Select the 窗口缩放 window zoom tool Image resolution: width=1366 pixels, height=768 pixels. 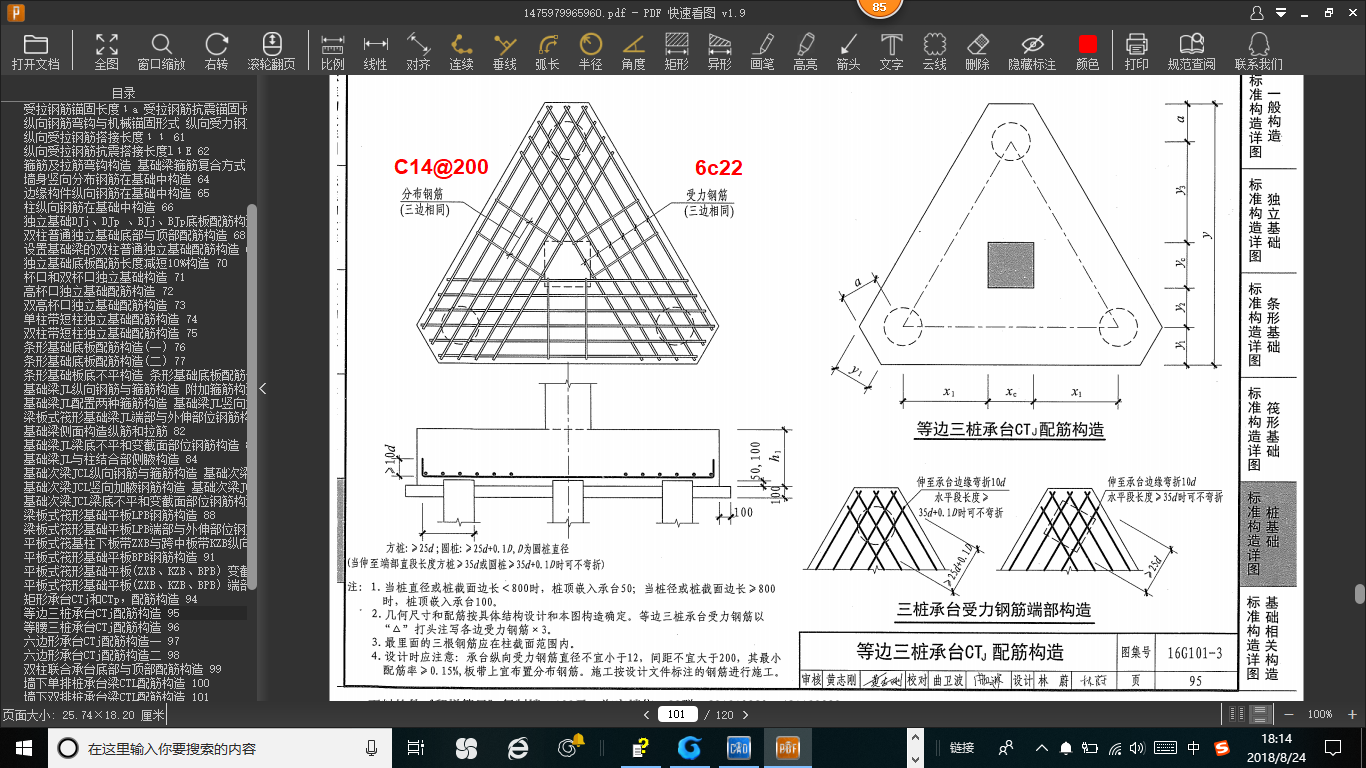click(x=161, y=51)
